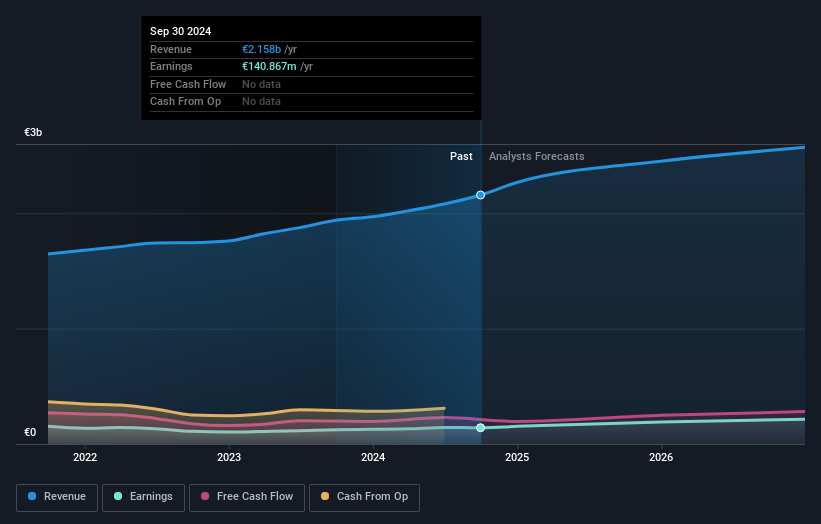Screen dimensions: 821x524
Task: Toggle the Free Cash Flow legend button
Action: tap(247, 497)
